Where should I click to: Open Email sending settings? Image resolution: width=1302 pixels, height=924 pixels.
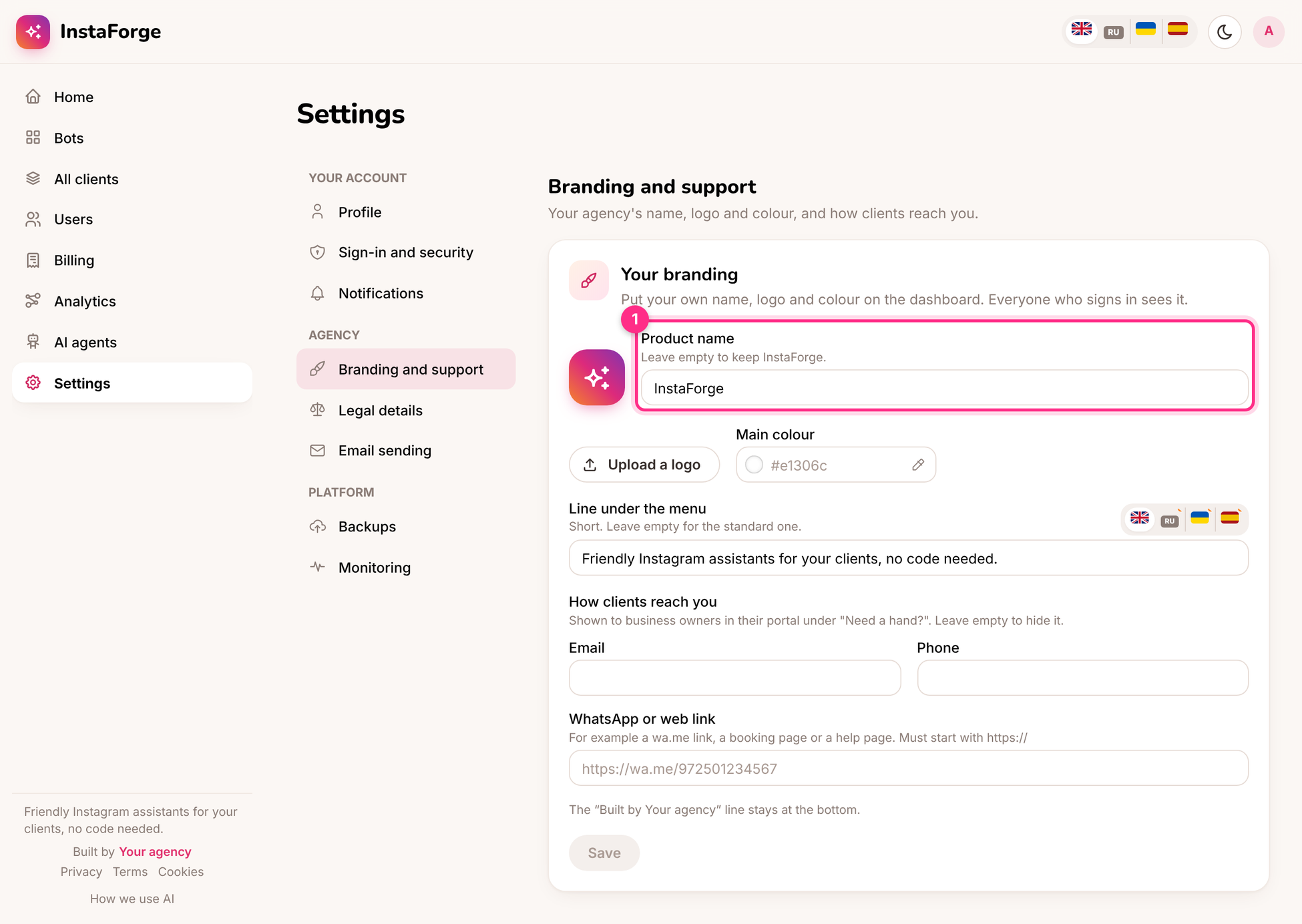(406, 451)
